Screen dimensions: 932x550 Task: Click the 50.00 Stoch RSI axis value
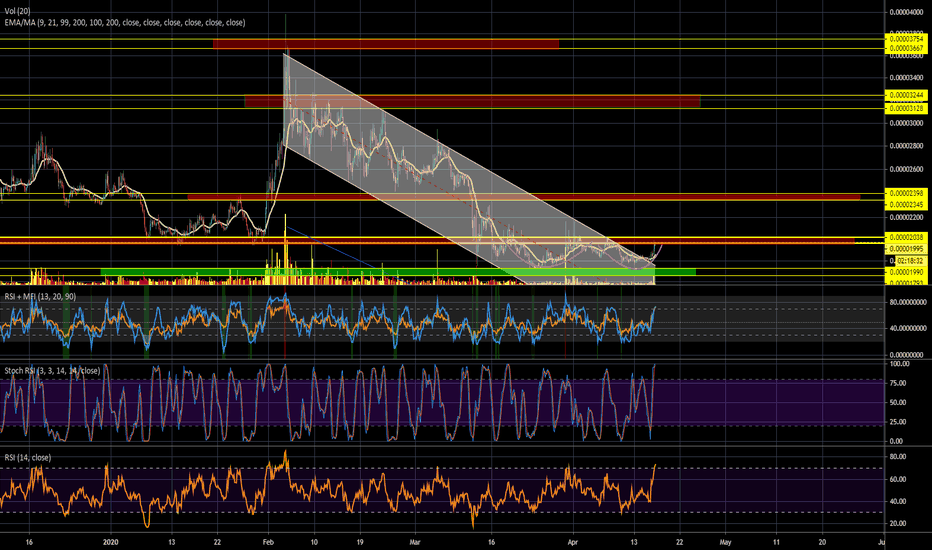pyautogui.click(x=898, y=403)
